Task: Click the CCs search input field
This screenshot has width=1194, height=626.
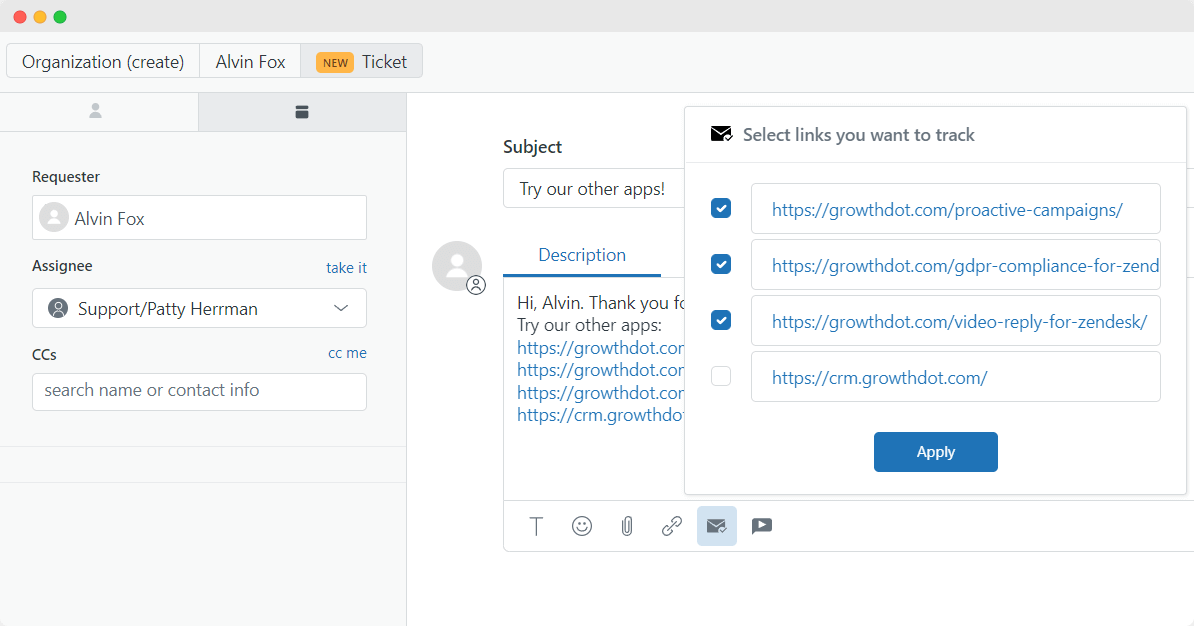Action: [x=200, y=391]
